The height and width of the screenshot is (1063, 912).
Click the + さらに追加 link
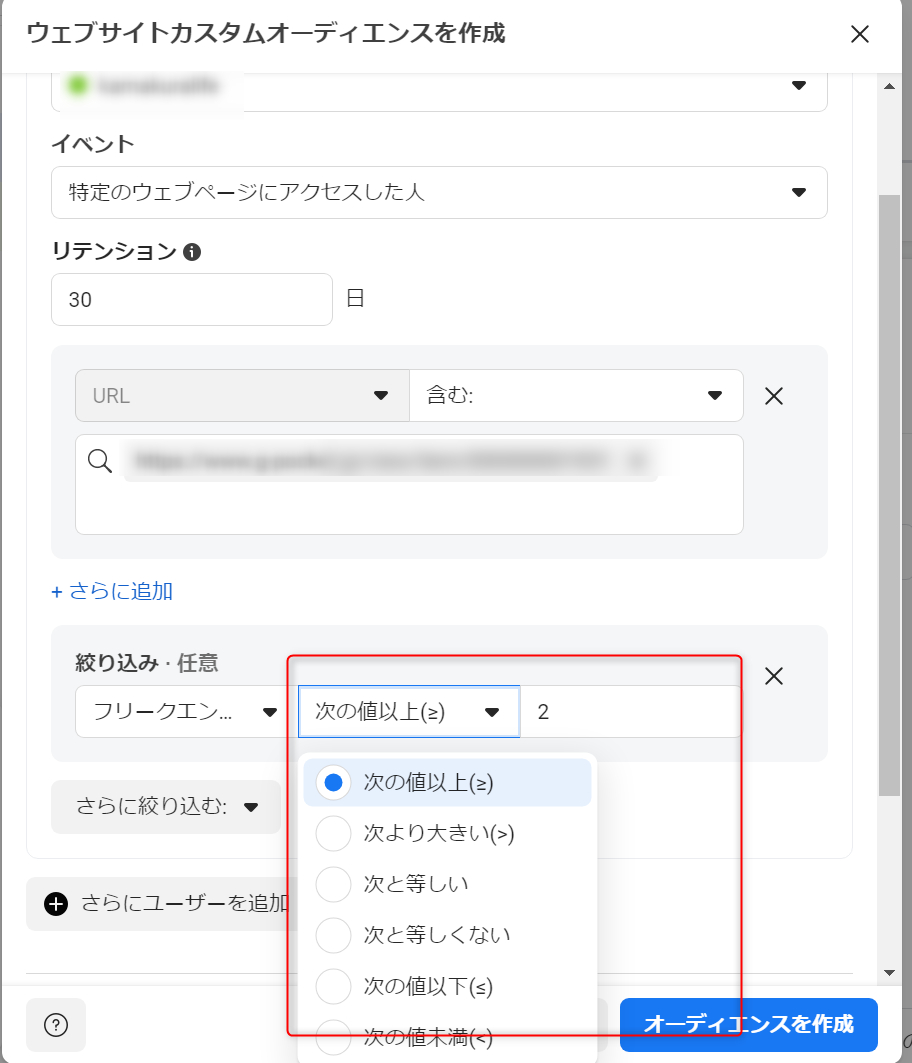[112, 591]
